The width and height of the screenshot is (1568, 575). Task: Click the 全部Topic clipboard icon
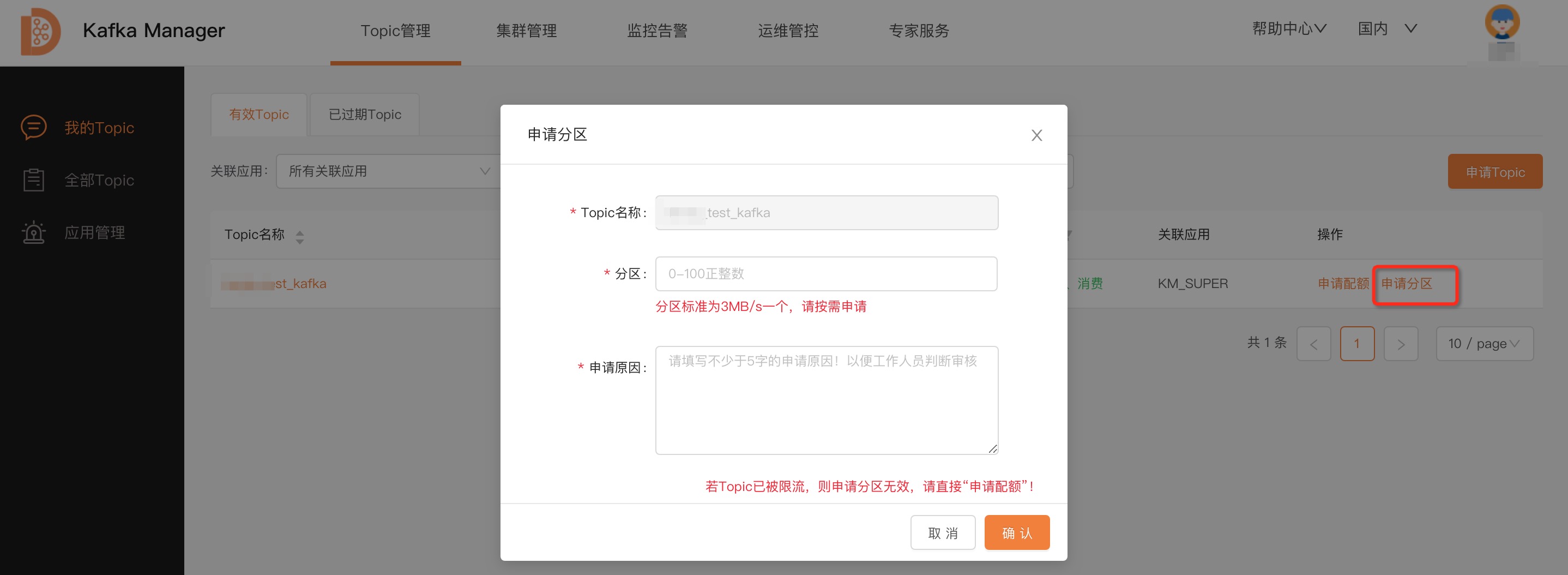[33, 180]
